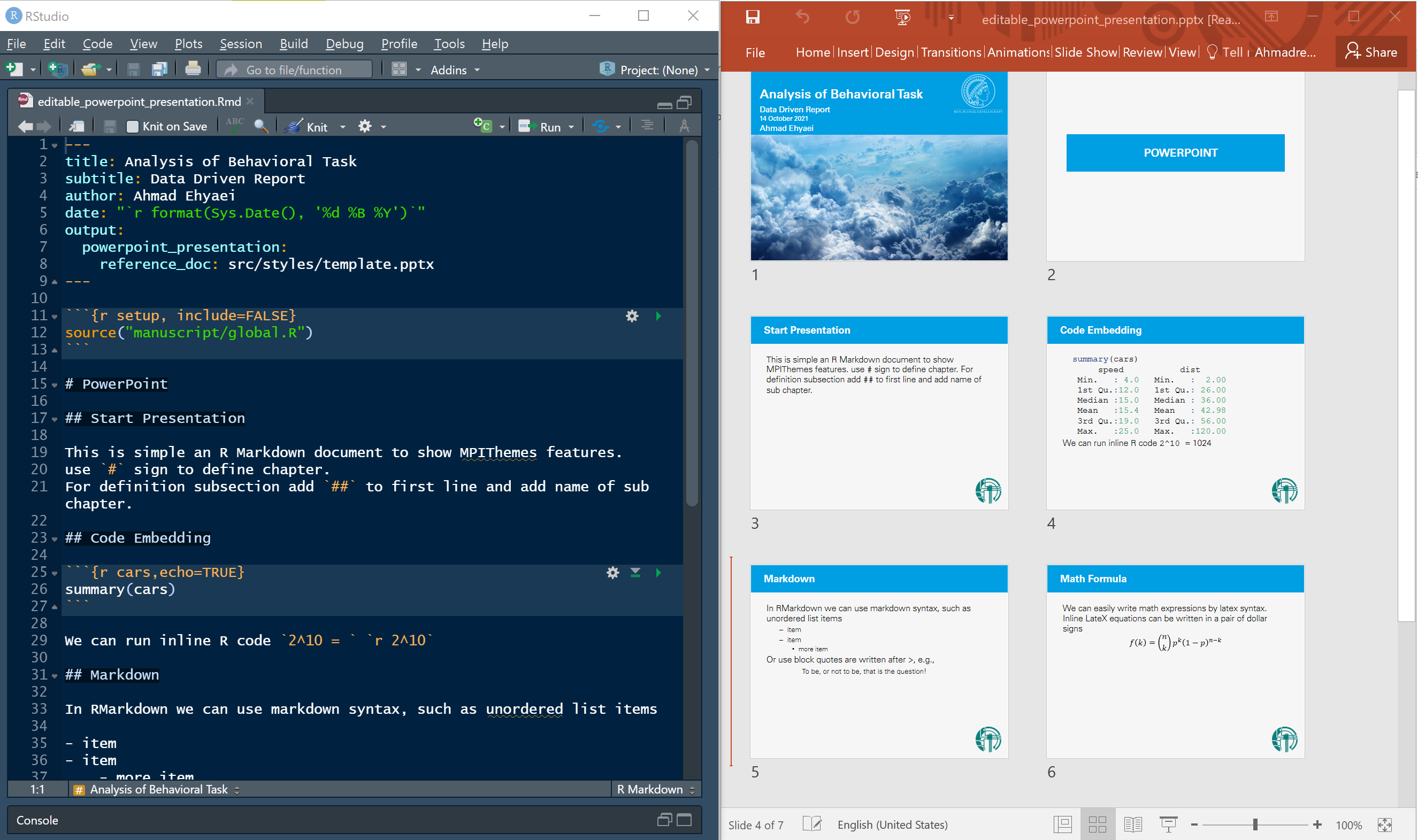Image resolution: width=1418 pixels, height=840 pixels.
Task: Open the Plots menu in RStudio
Action: [188, 44]
